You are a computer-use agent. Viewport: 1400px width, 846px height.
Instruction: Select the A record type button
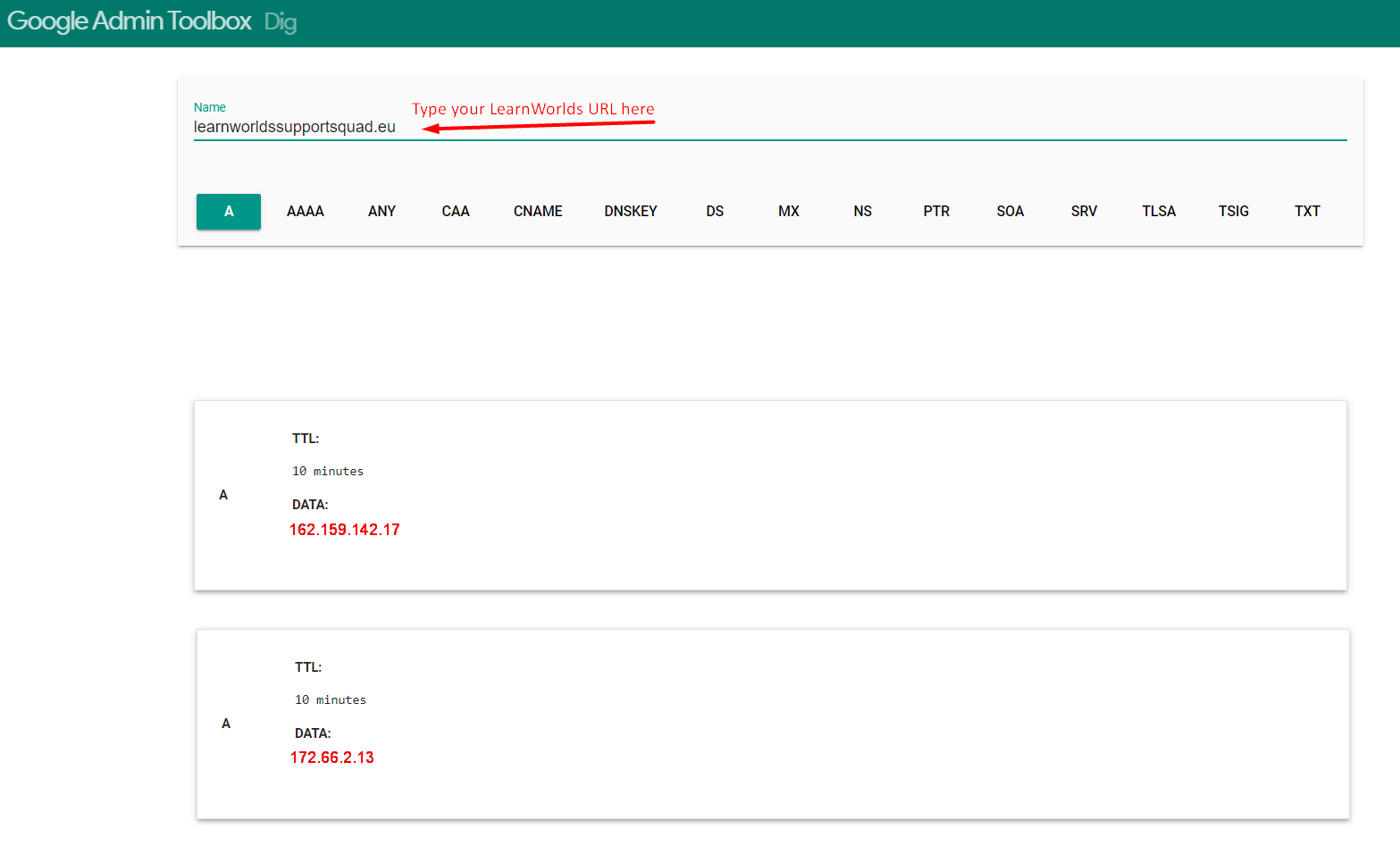[229, 212]
